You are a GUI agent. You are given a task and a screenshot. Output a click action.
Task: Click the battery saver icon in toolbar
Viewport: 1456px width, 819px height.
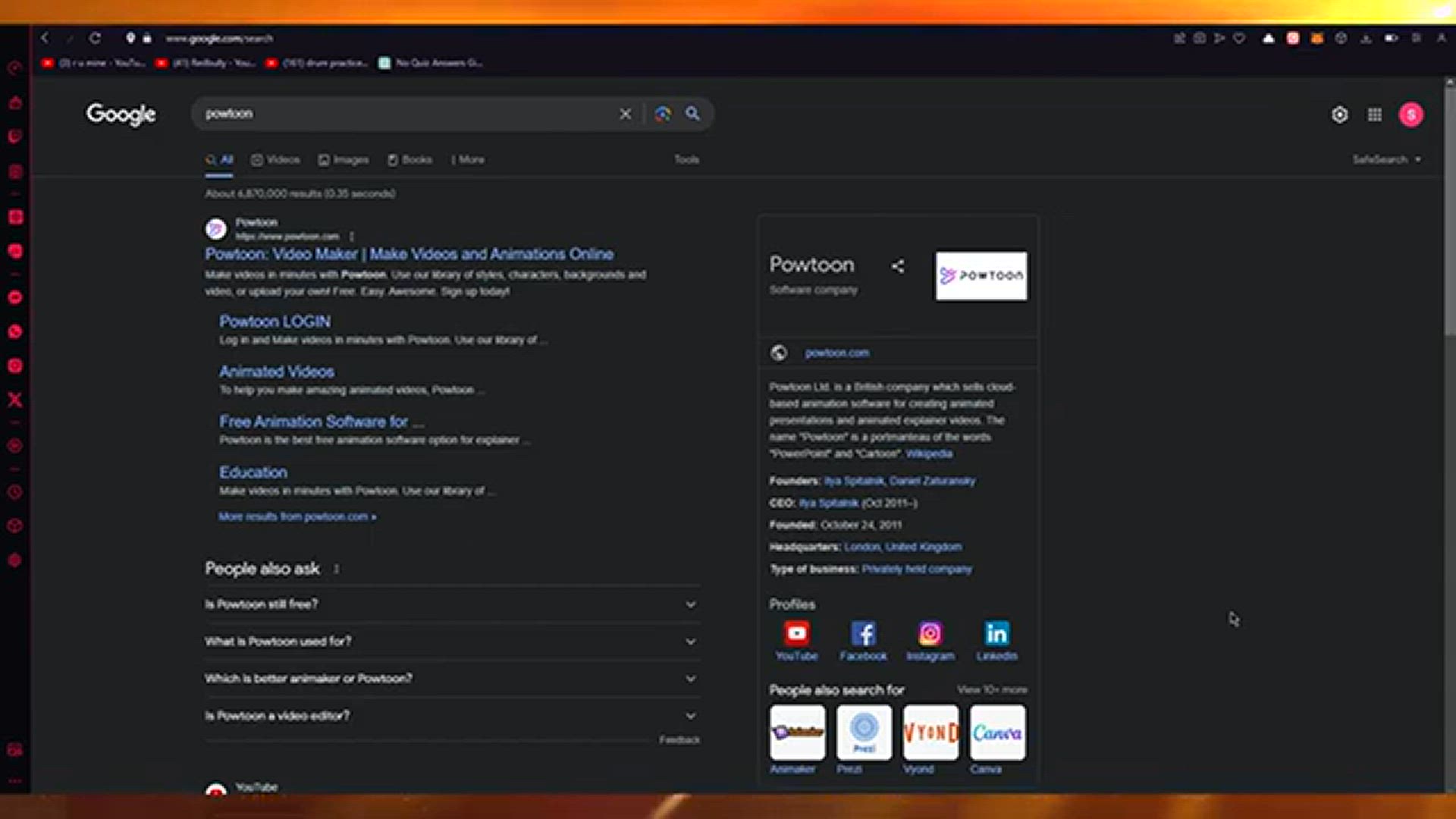(x=1391, y=38)
